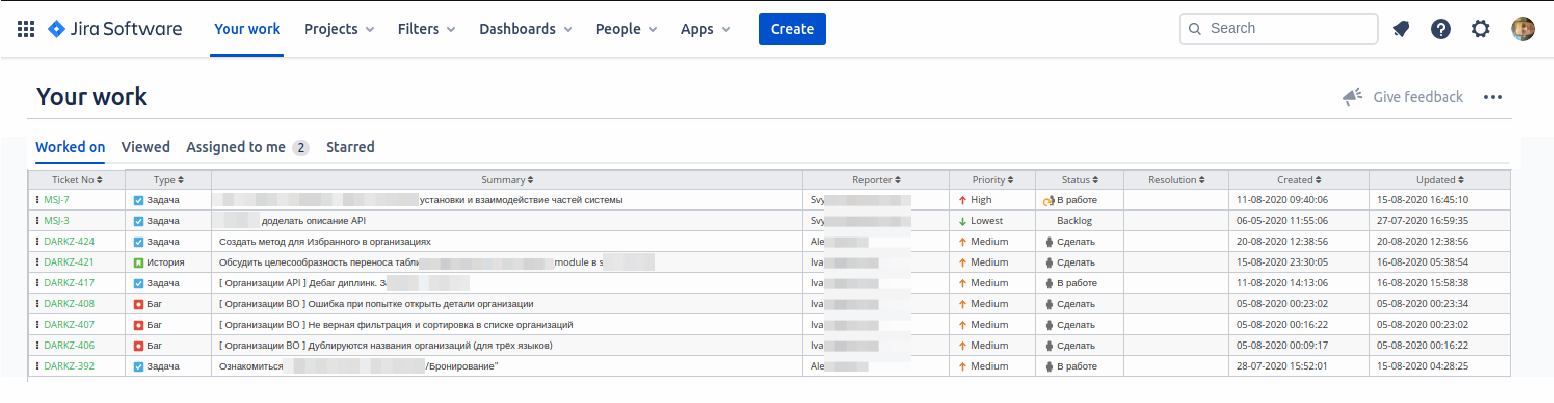Switch to the Worked on tab

(x=70, y=147)
